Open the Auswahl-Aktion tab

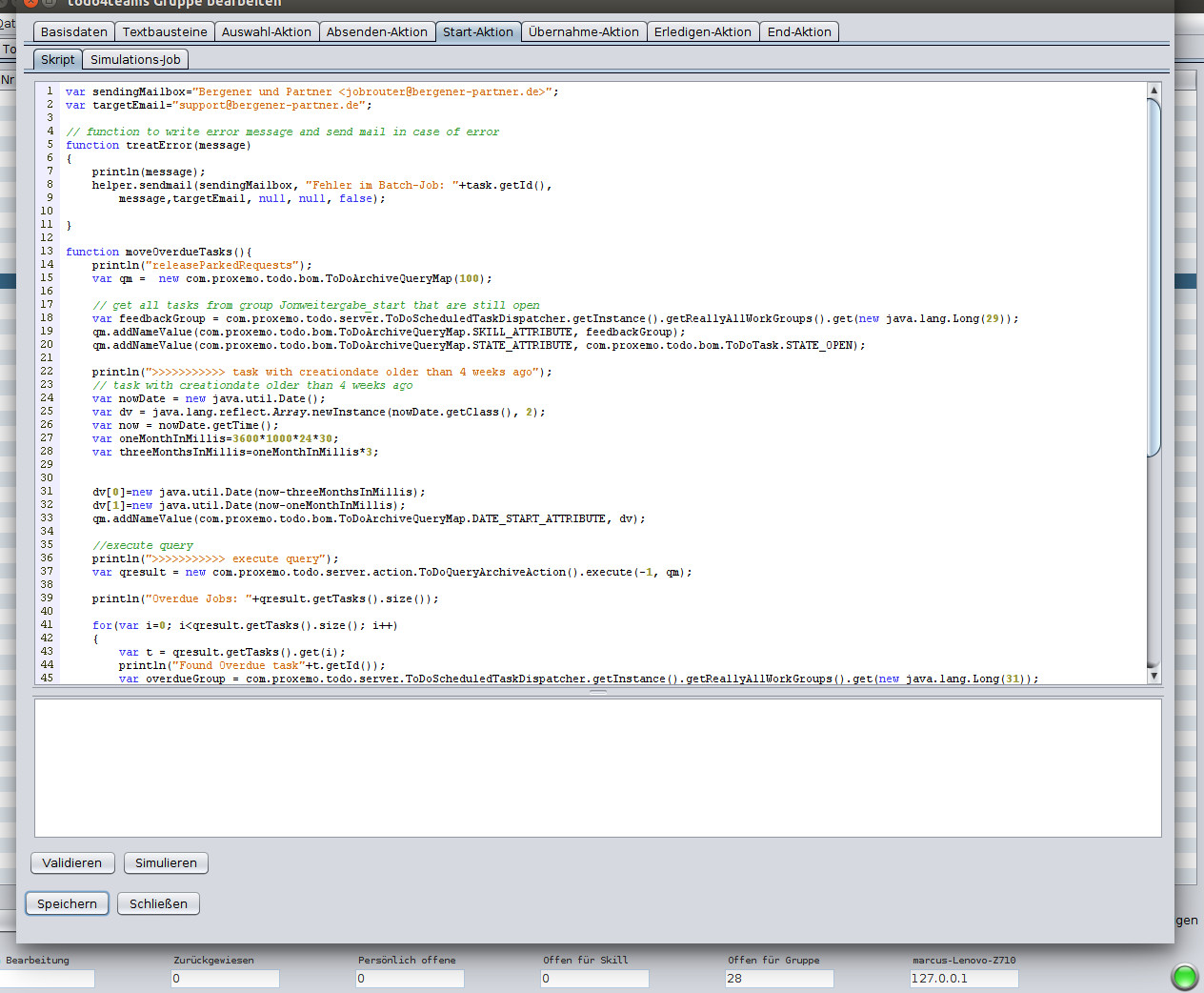coord(267,31)
